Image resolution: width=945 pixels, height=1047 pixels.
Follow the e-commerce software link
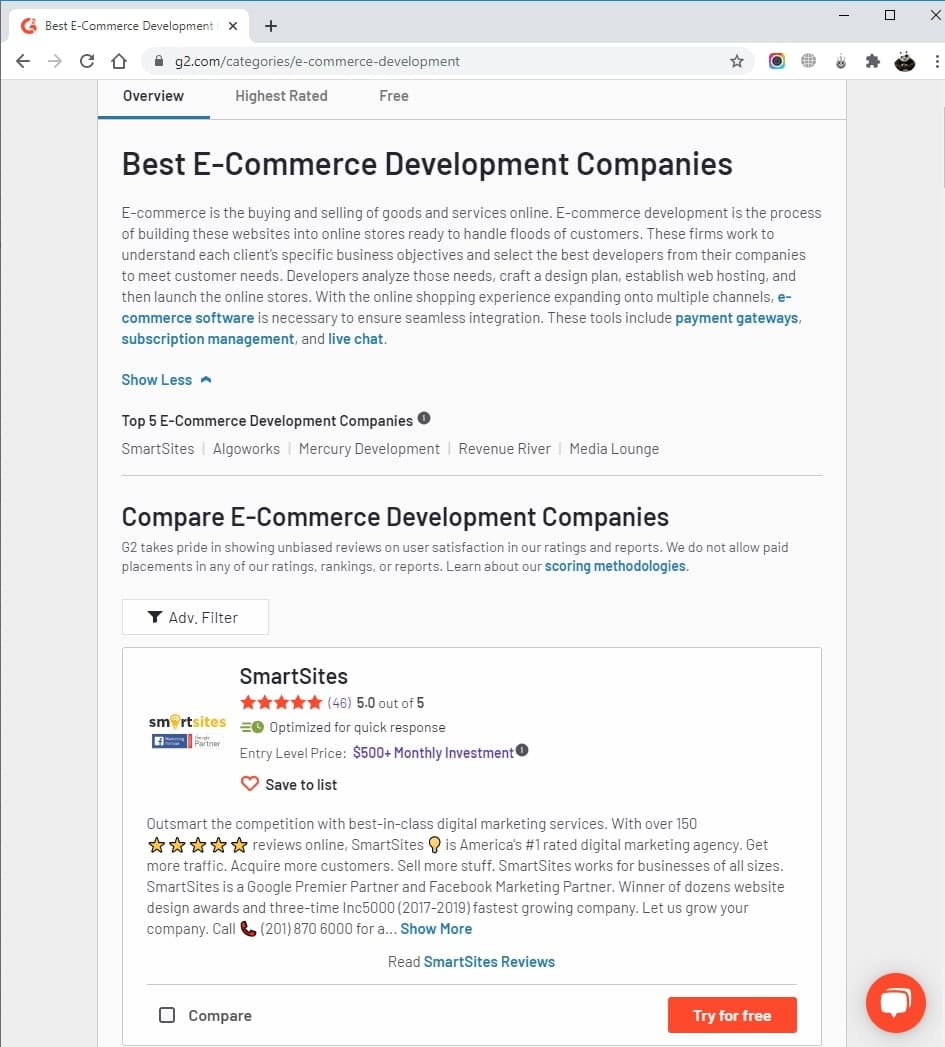(188, 318)
